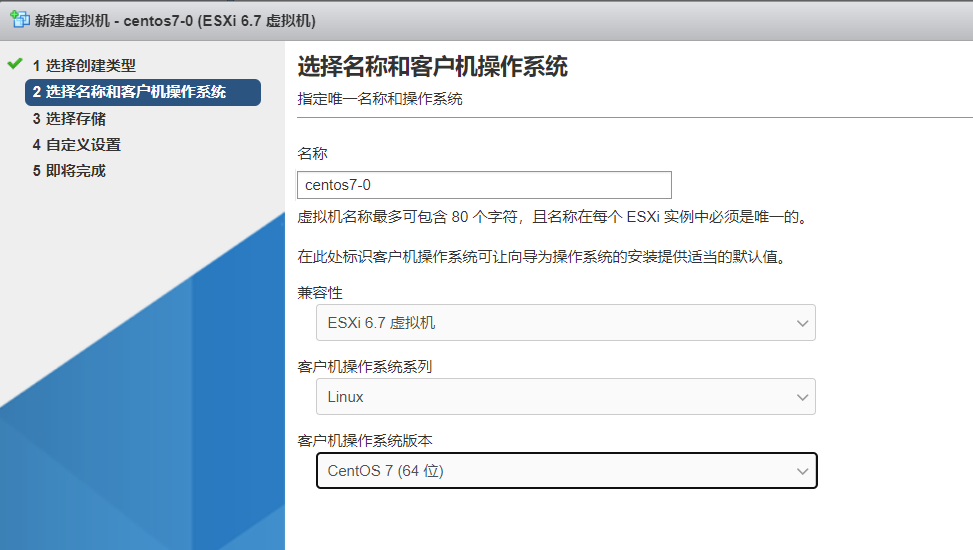Click the 客户机操作系统系列 label

click(365, 366)
